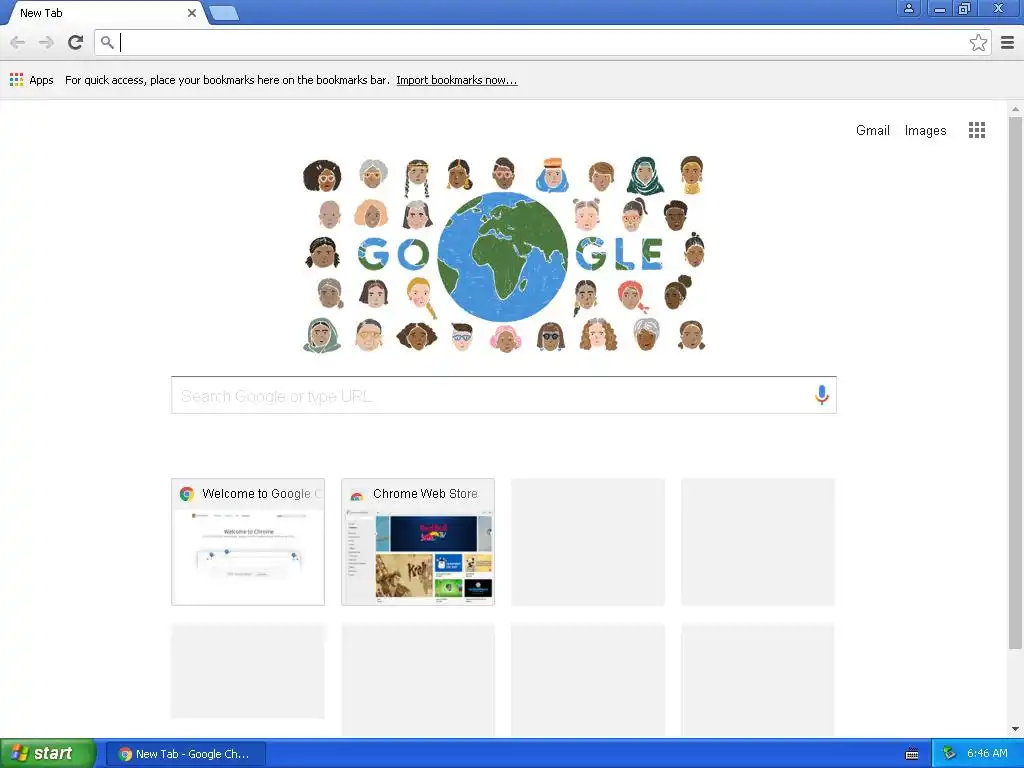Open a new tab with the tab-strip button

(x=224, y=12)
